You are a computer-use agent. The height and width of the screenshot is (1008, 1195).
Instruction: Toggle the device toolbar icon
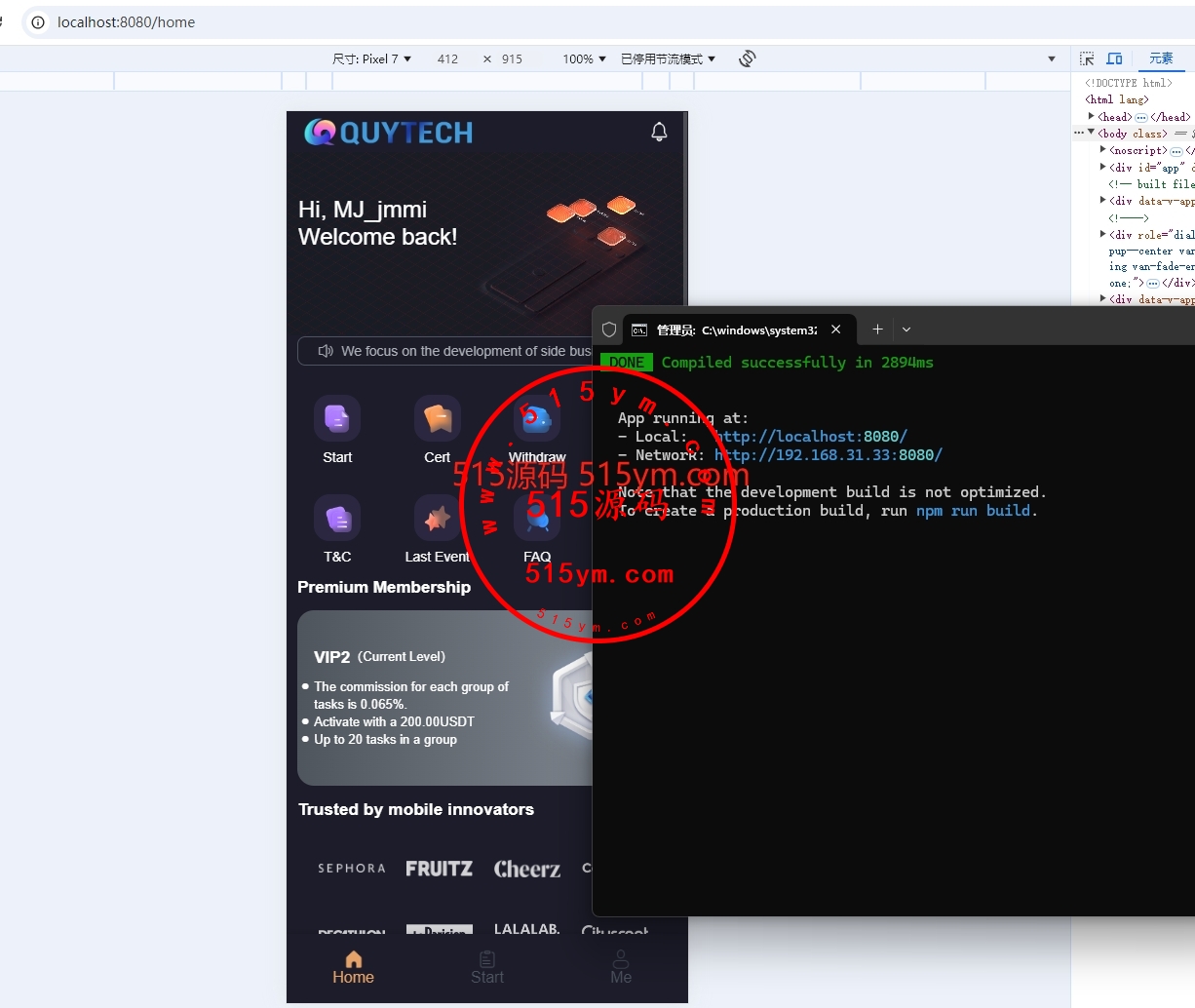[x=1114, y=58]
